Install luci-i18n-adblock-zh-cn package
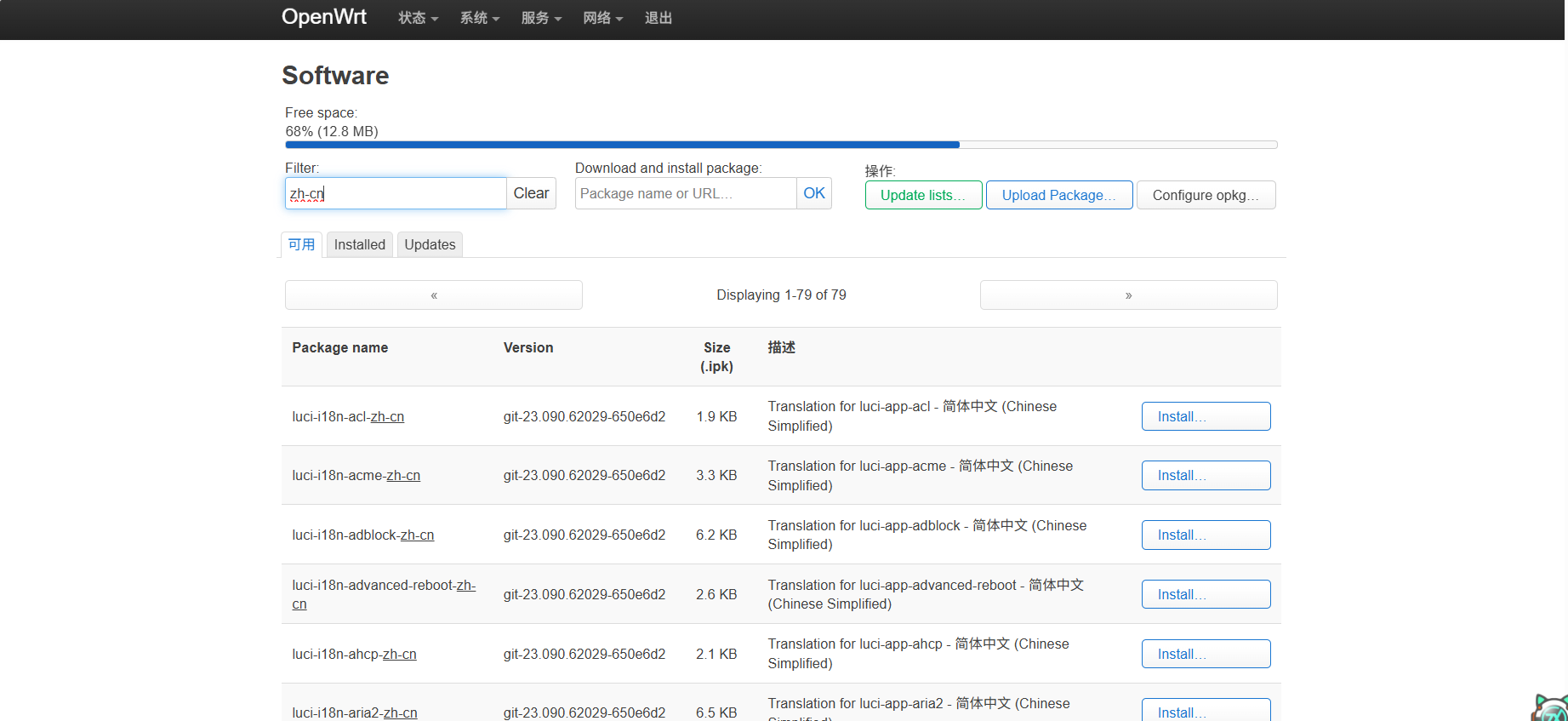 tap(1206, 535)
